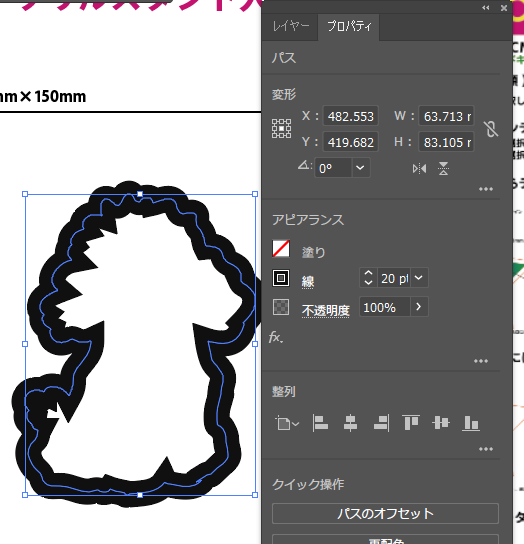The width and height of the screenshot is (524, 544).
Task: Click the X position input field
Action: pos(350,116)
